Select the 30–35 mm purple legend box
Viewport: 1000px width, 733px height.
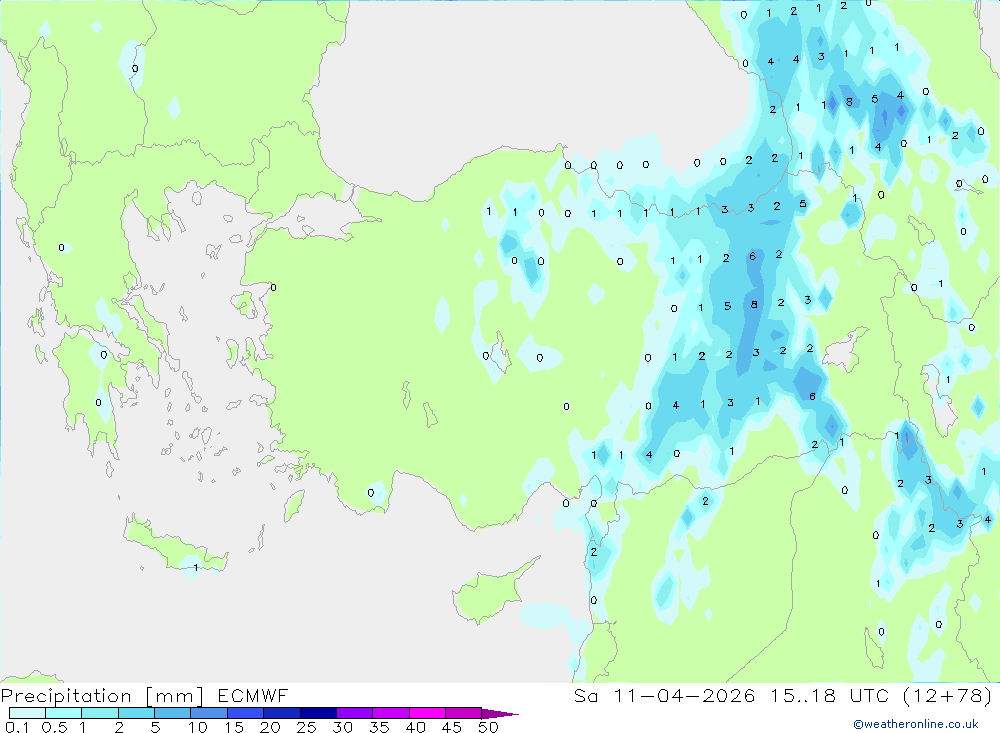coord(355,713)
